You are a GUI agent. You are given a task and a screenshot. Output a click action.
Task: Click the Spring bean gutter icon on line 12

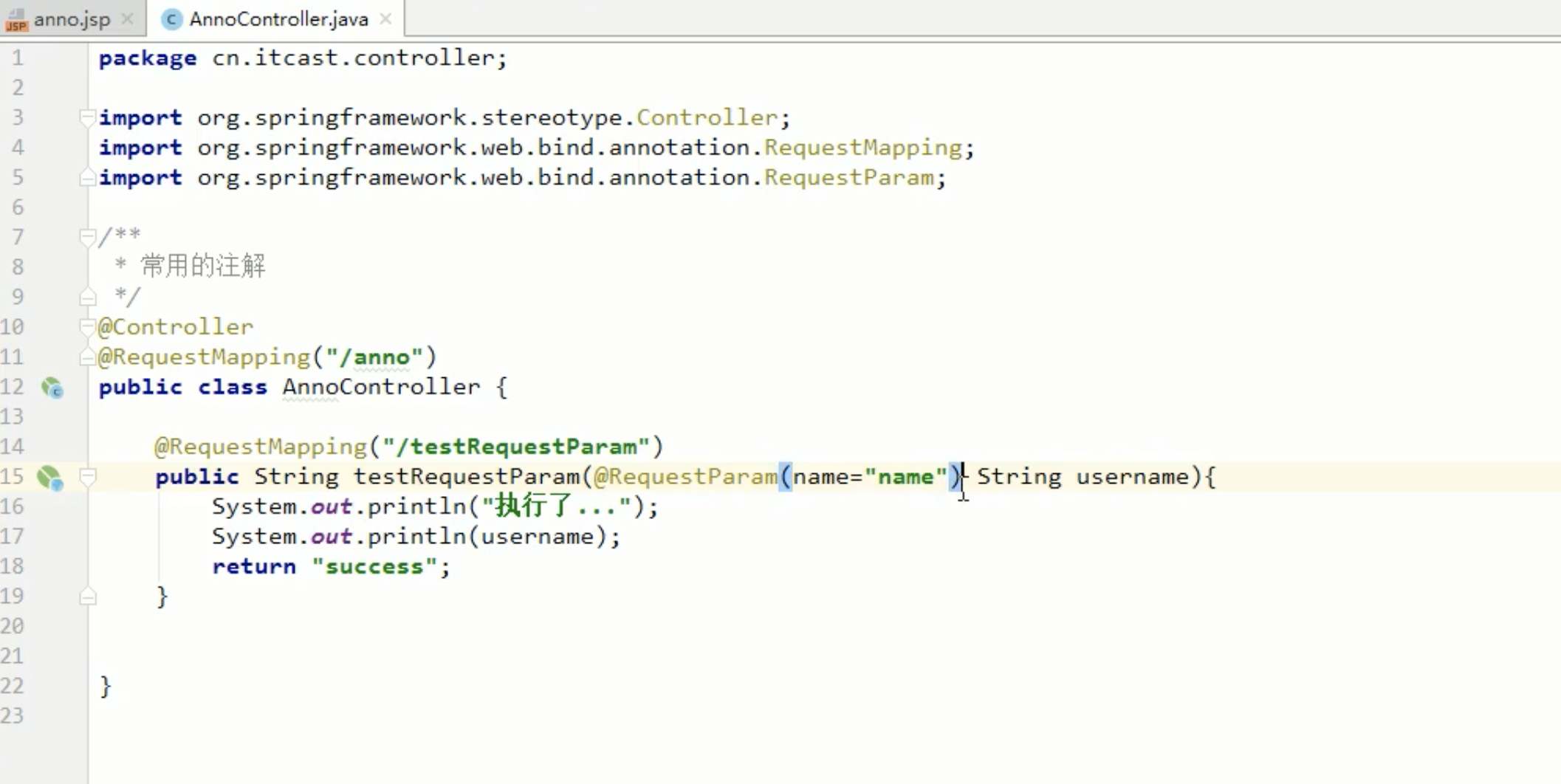click(x=52, y=388)
